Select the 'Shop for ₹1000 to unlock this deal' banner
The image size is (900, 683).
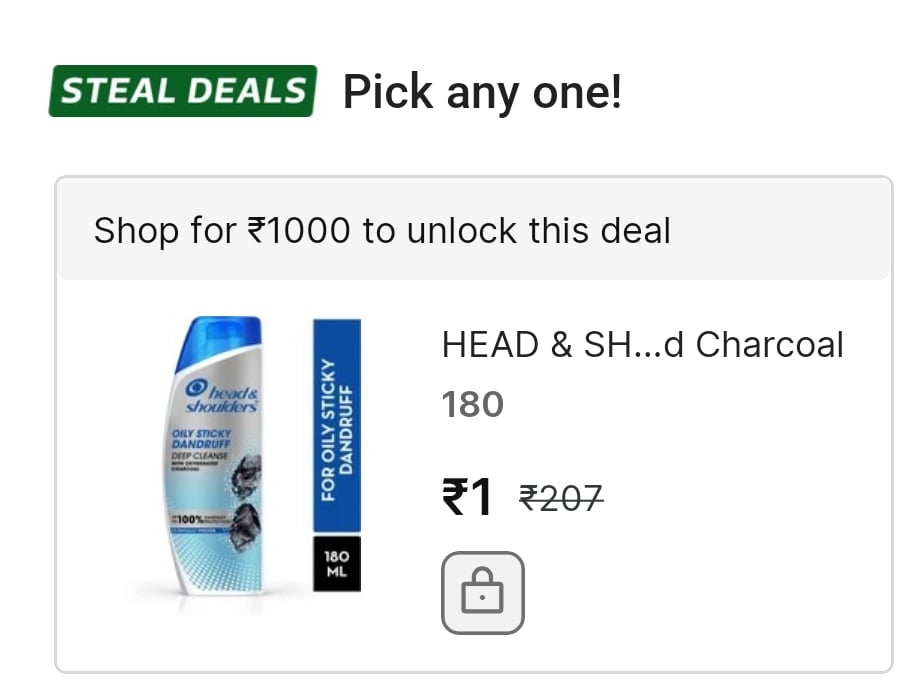pyautogui.click(x=474, y=230)
